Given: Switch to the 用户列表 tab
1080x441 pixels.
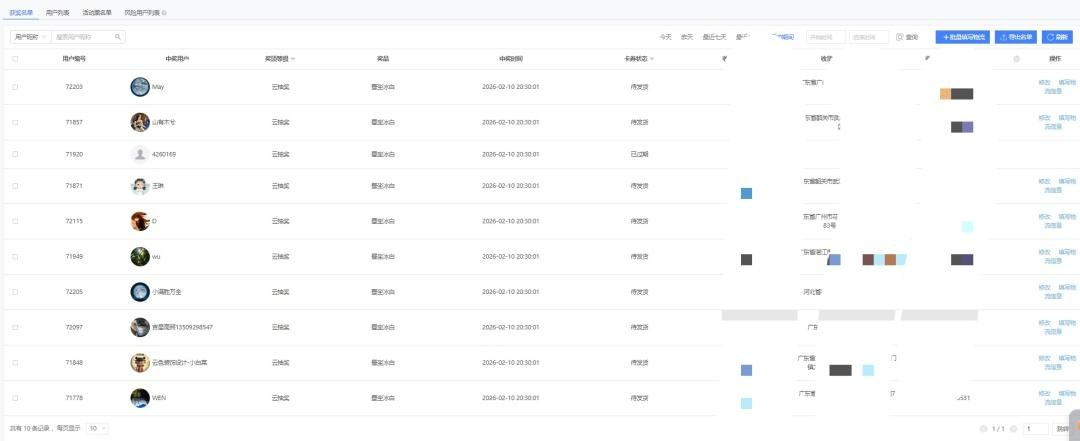Looking at the screenshot, I should click(58, 13).
